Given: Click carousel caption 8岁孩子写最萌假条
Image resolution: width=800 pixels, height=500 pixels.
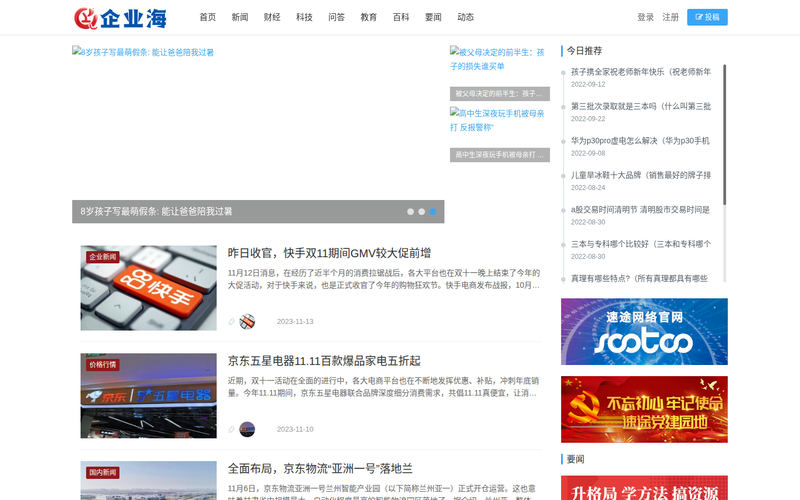Looking at the screenshot, I should pyautogui.click(x=156, y=212).
